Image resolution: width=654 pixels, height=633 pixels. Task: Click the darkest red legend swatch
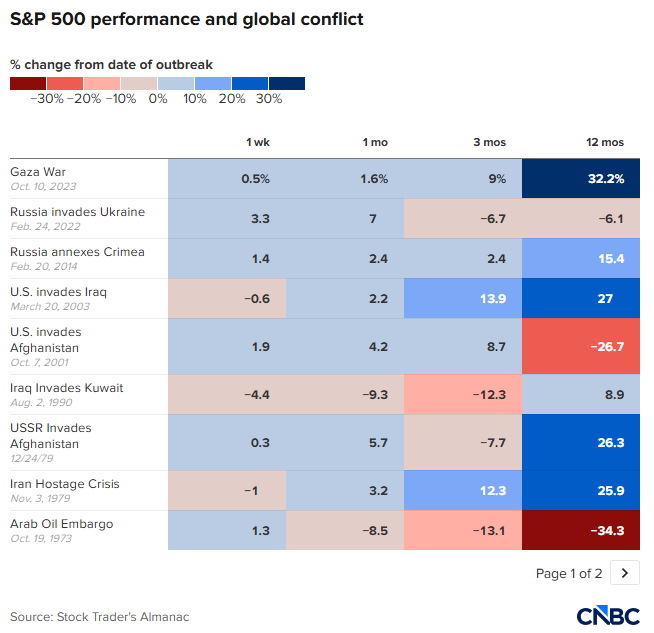pos(28,84)
